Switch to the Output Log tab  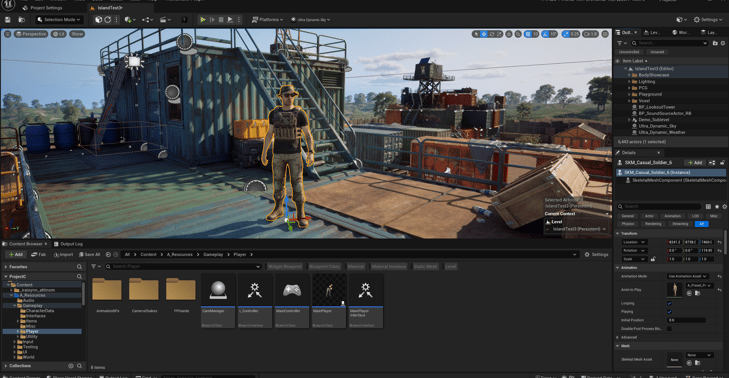pos(68,244)
